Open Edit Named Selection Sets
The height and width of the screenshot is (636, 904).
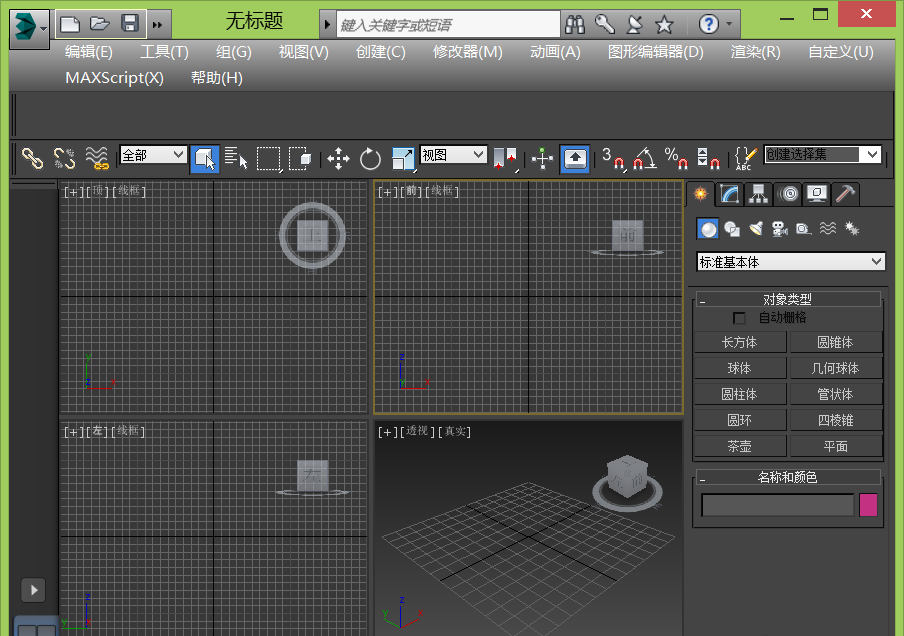(x=746, y=158)
